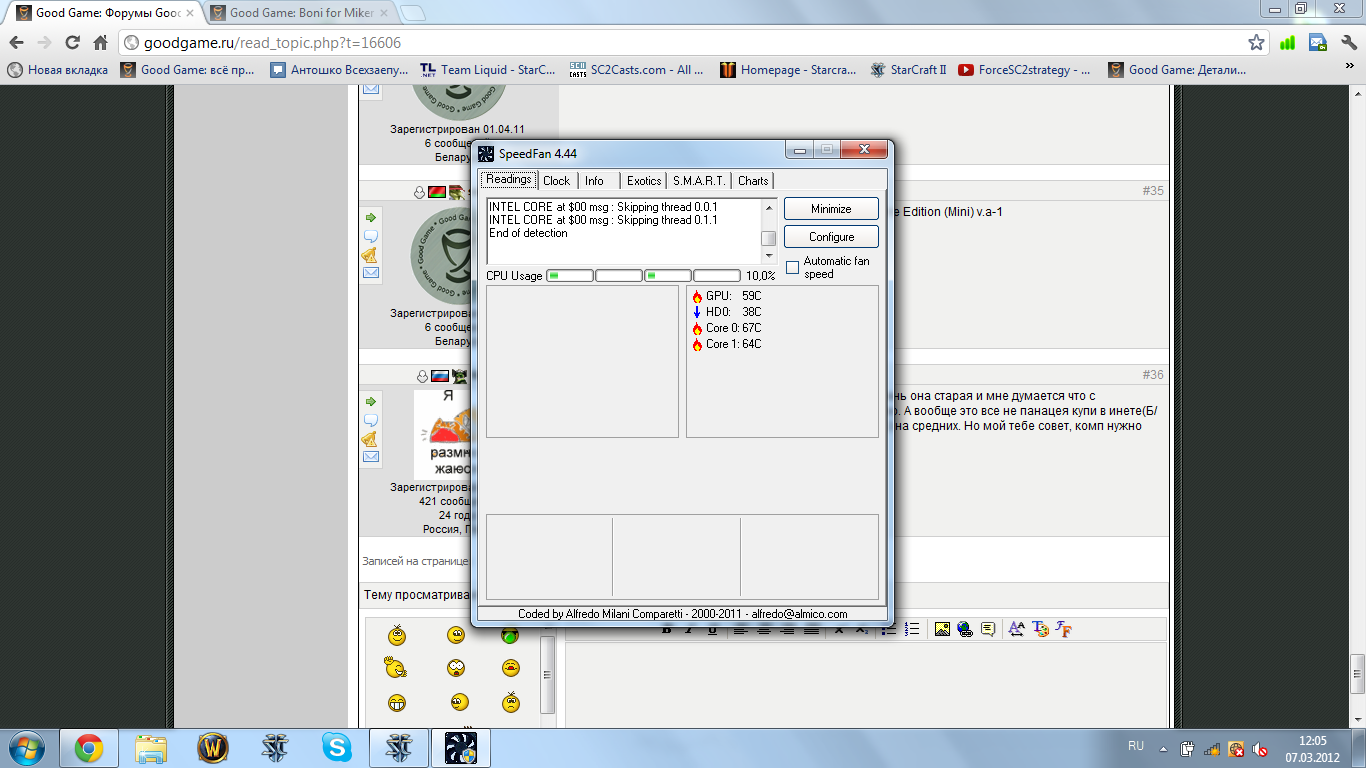Click the numbered list icon in the editor
This screenshot has height=768, width=1366.
point(912,629)
